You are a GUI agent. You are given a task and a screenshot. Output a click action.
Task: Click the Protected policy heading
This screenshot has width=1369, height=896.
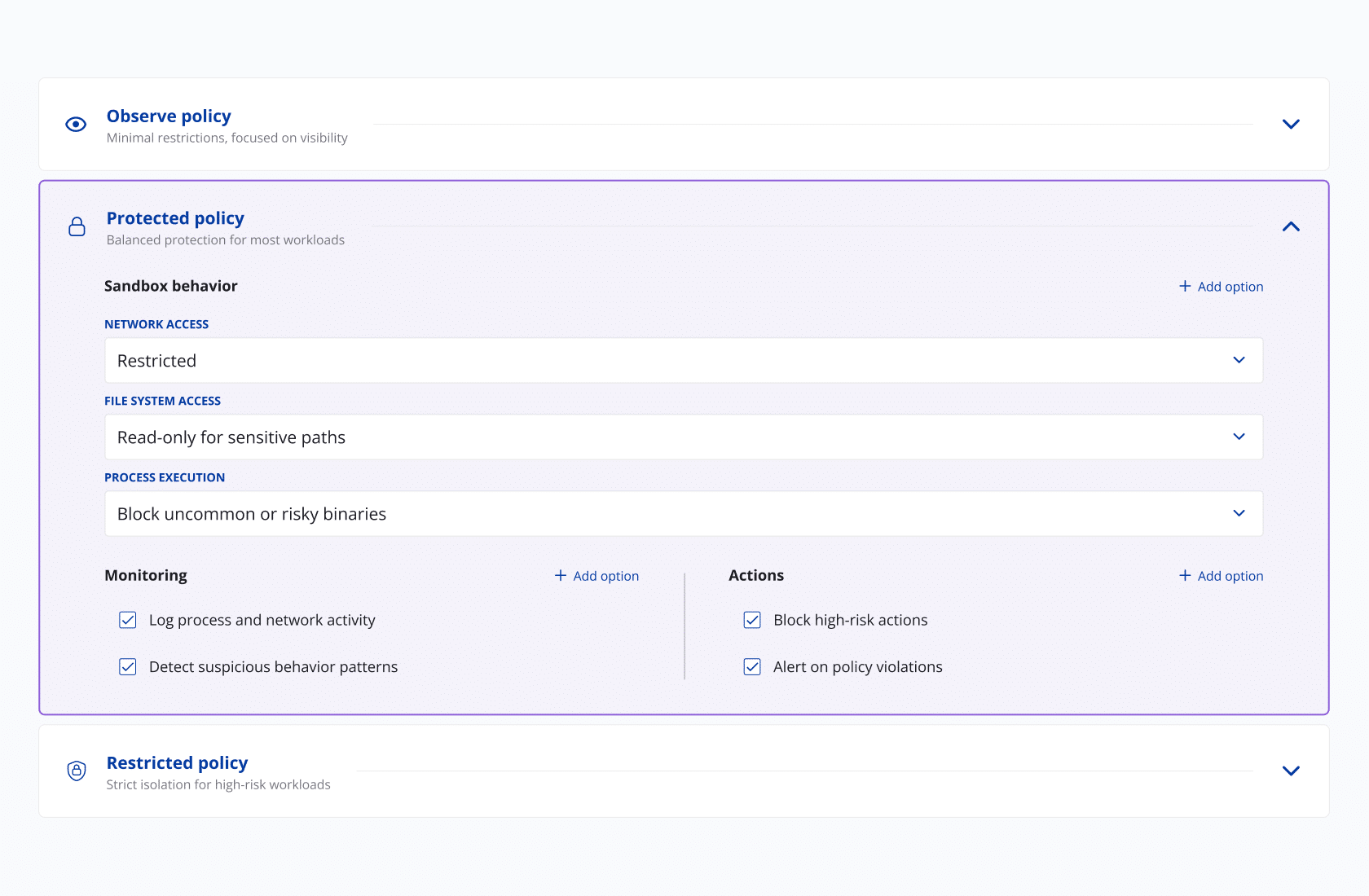coord(175,218)
